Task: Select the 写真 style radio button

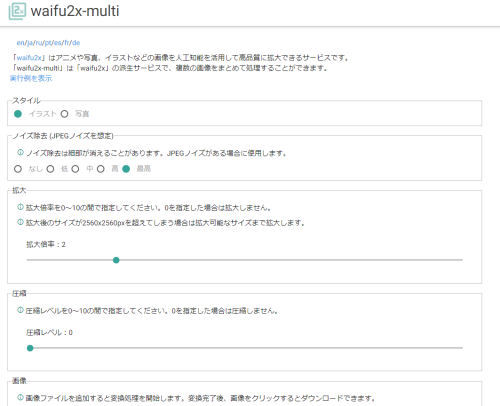Action: 64,114
